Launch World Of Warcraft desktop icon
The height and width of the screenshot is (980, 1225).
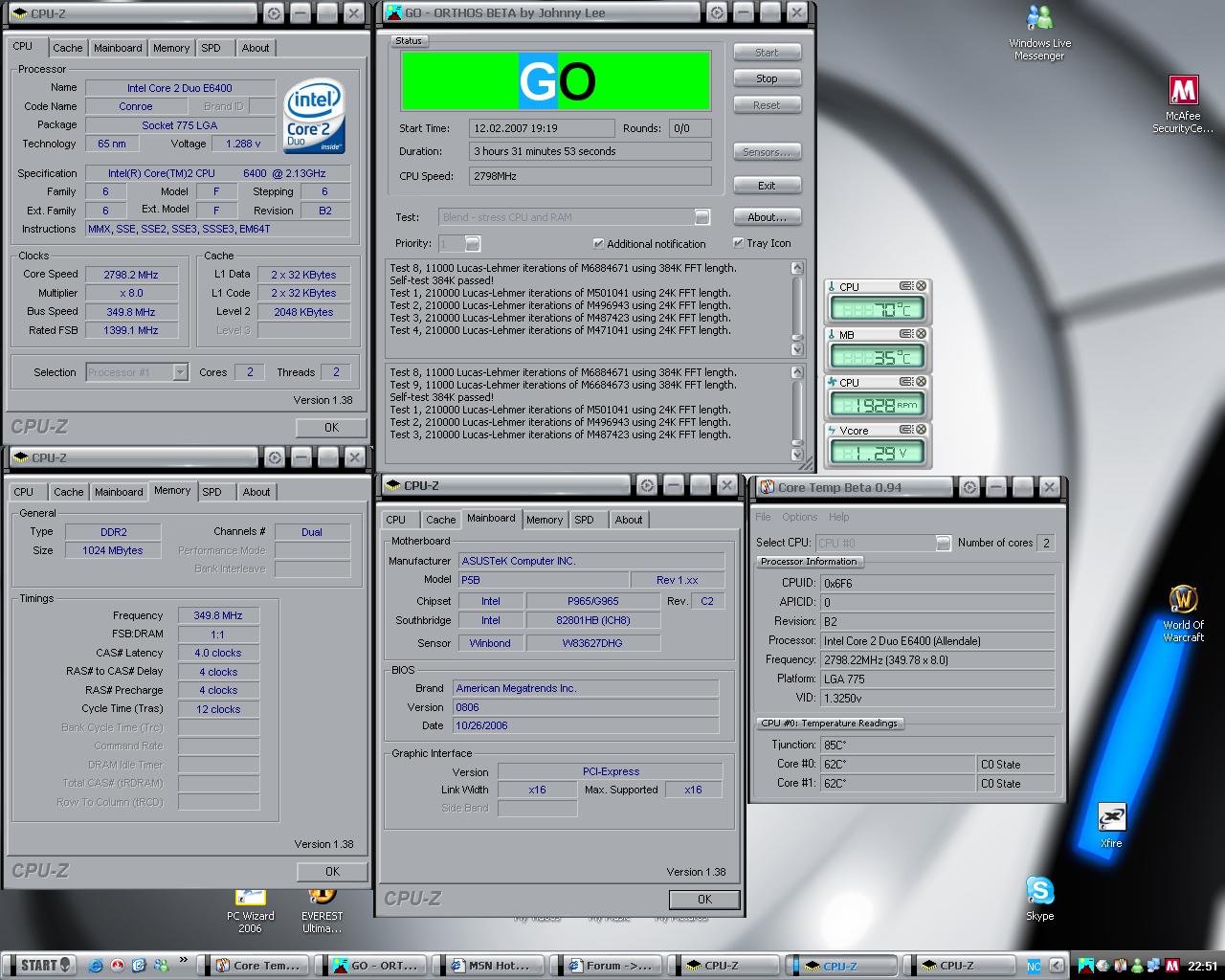pyautogui.click(x=1183, y=614)
